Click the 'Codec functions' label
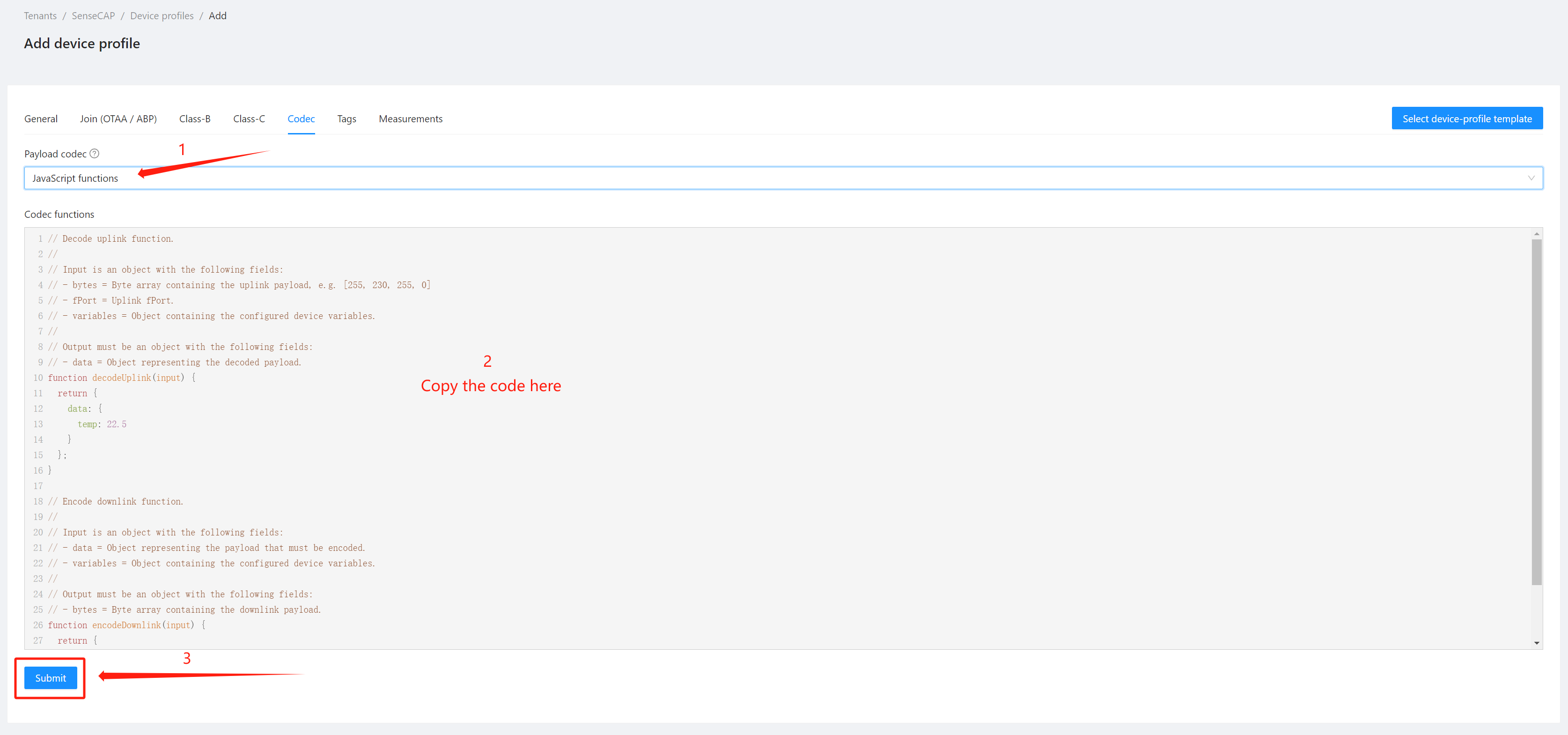This screenshot has width=1568, height=735. (x=59, y=215)
